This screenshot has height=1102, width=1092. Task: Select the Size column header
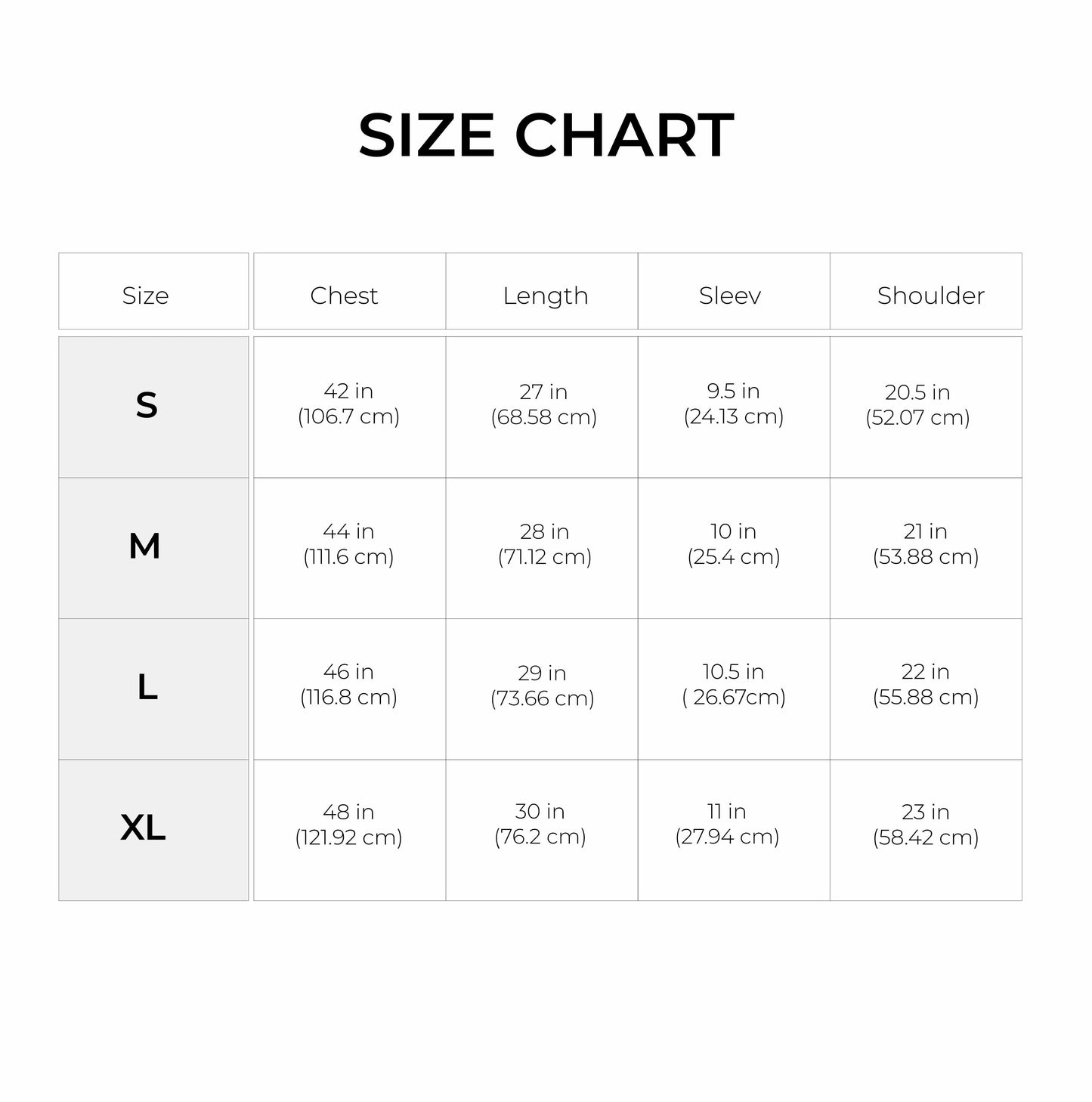coord(146,295)
